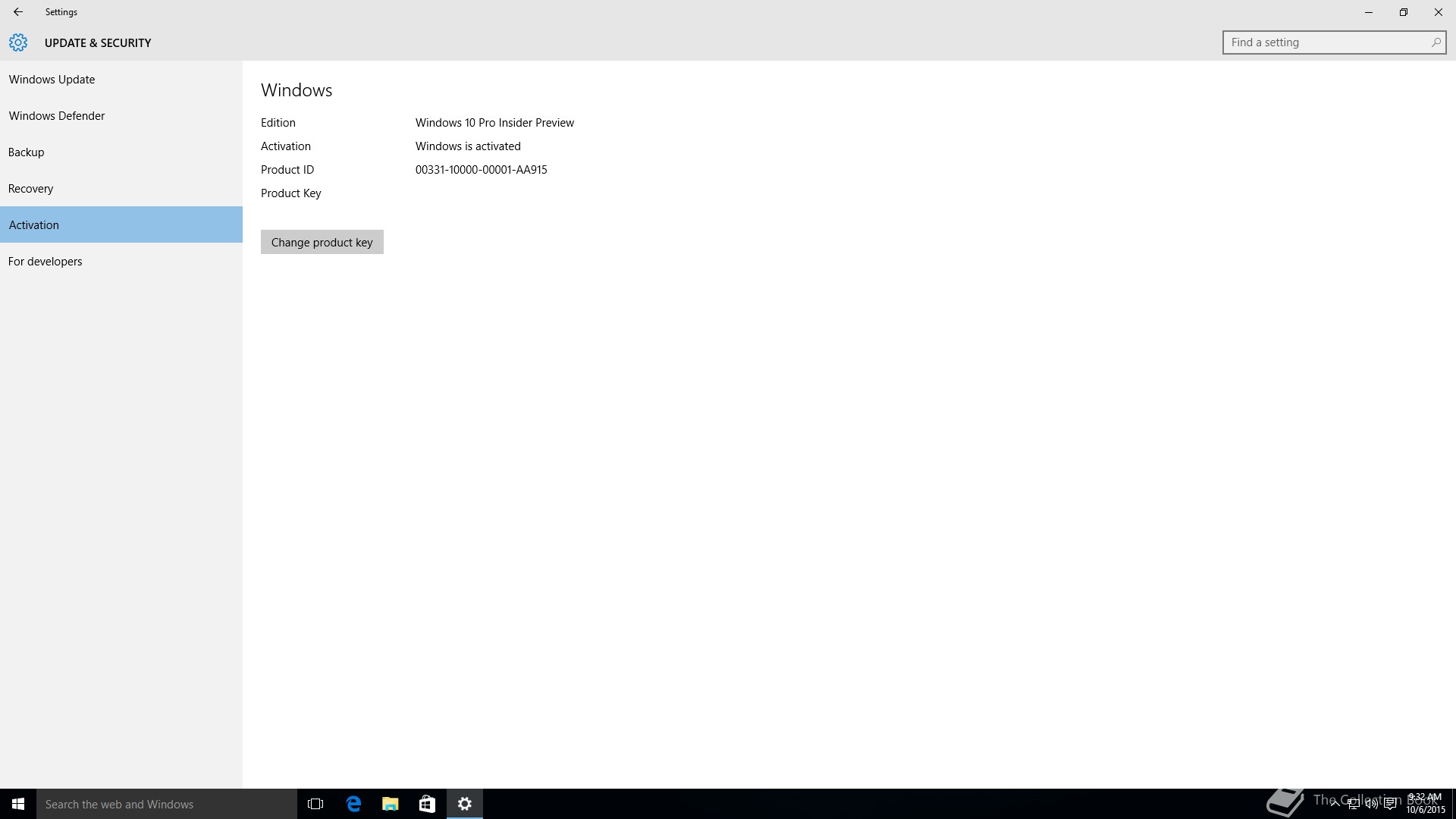1456x819 pixels.
Task: Open the For developers section
Action: 121,261
